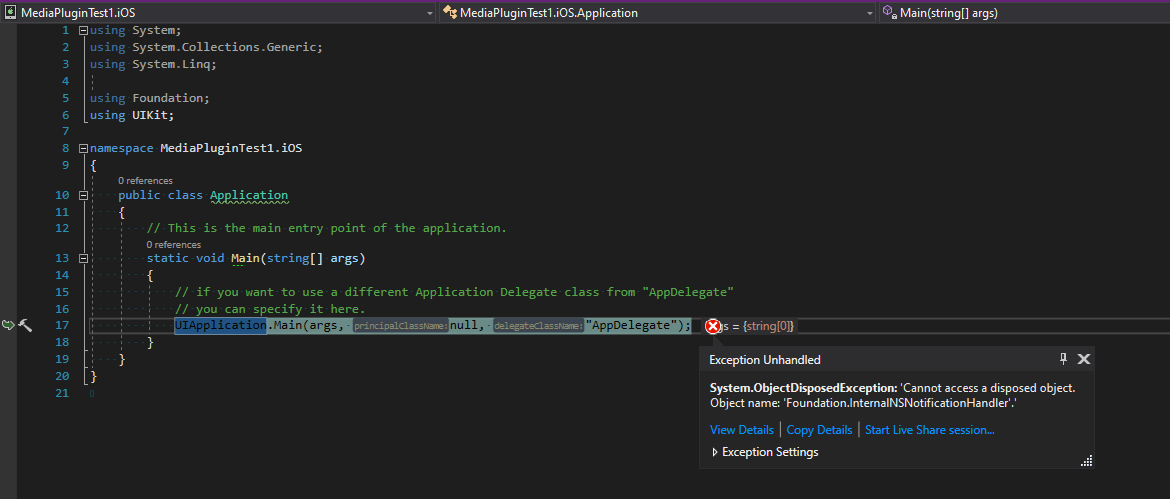Image resolution: width=1170 pixels, height=499 pixels.
Task: Click the method icon beside Main(string[] args)
Action: coord(889,13)
